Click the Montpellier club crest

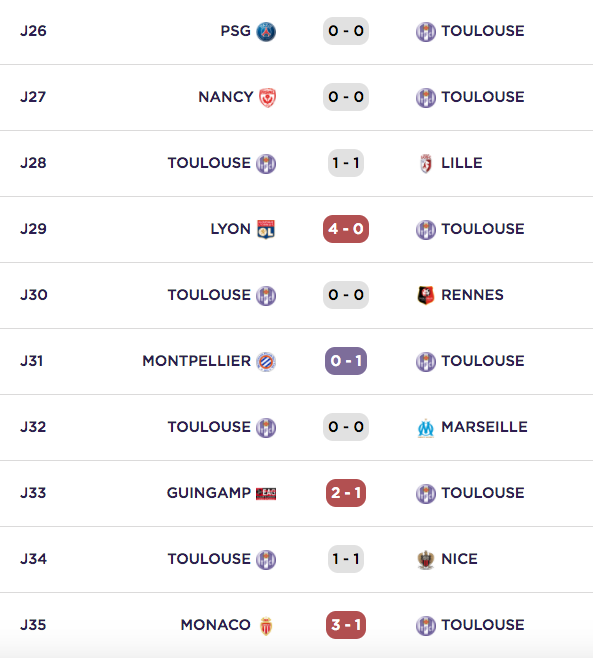point(266,361)
